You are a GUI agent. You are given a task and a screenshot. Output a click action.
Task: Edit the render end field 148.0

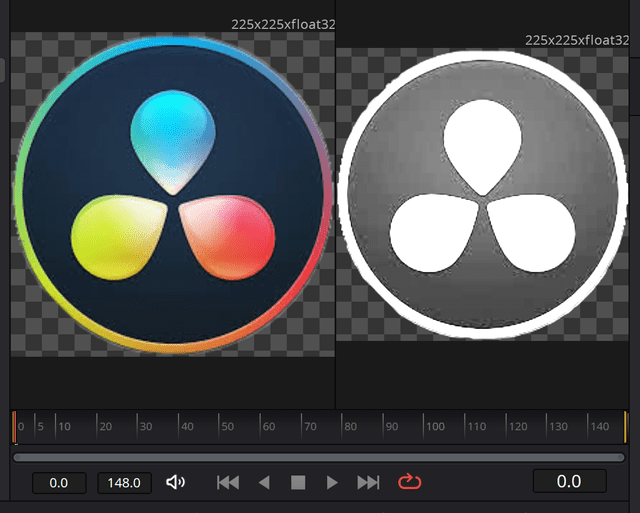[124, 483]
